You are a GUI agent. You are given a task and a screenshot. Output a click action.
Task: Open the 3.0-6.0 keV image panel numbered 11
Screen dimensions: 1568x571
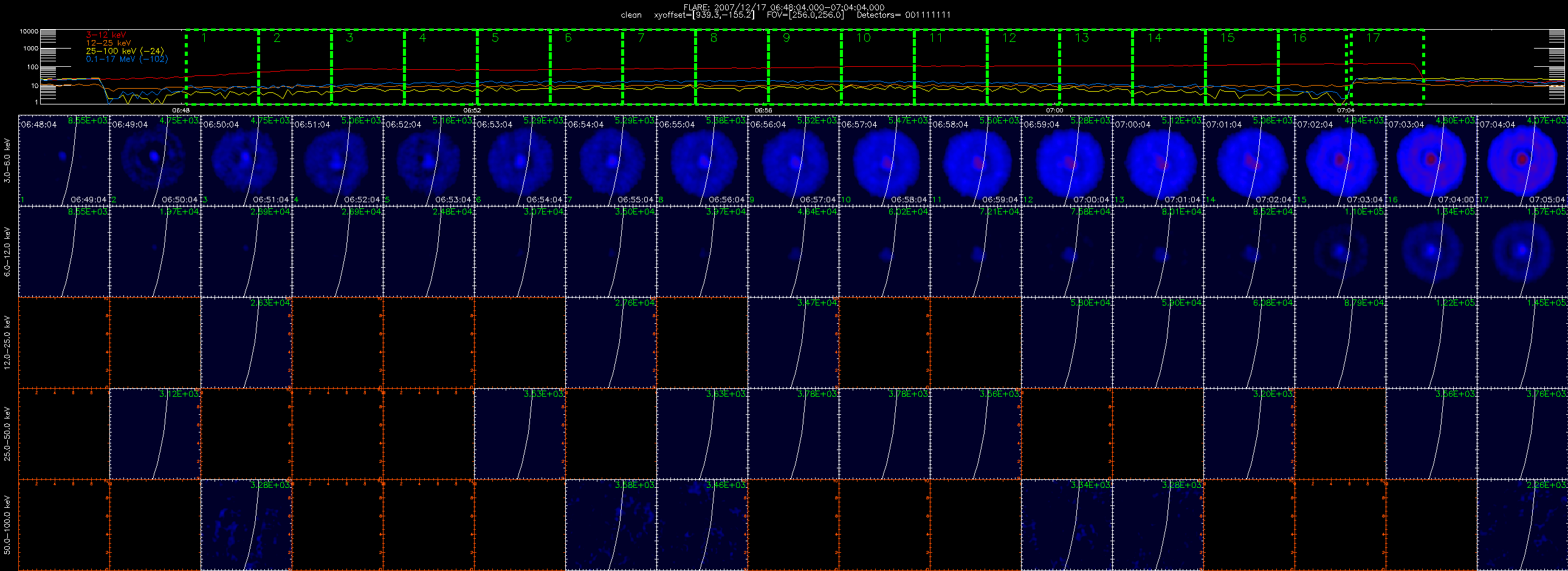click(975, 160)
